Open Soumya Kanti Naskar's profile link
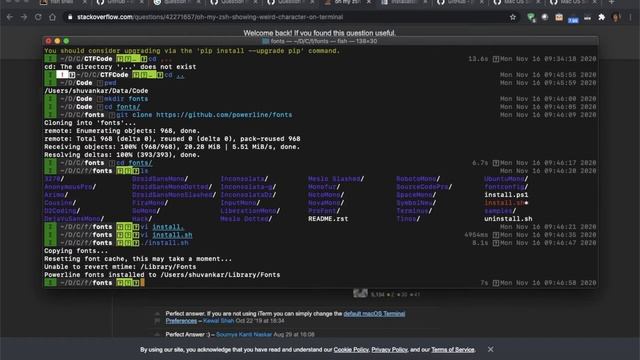This screenshot has height=360, width=640. 244,335
